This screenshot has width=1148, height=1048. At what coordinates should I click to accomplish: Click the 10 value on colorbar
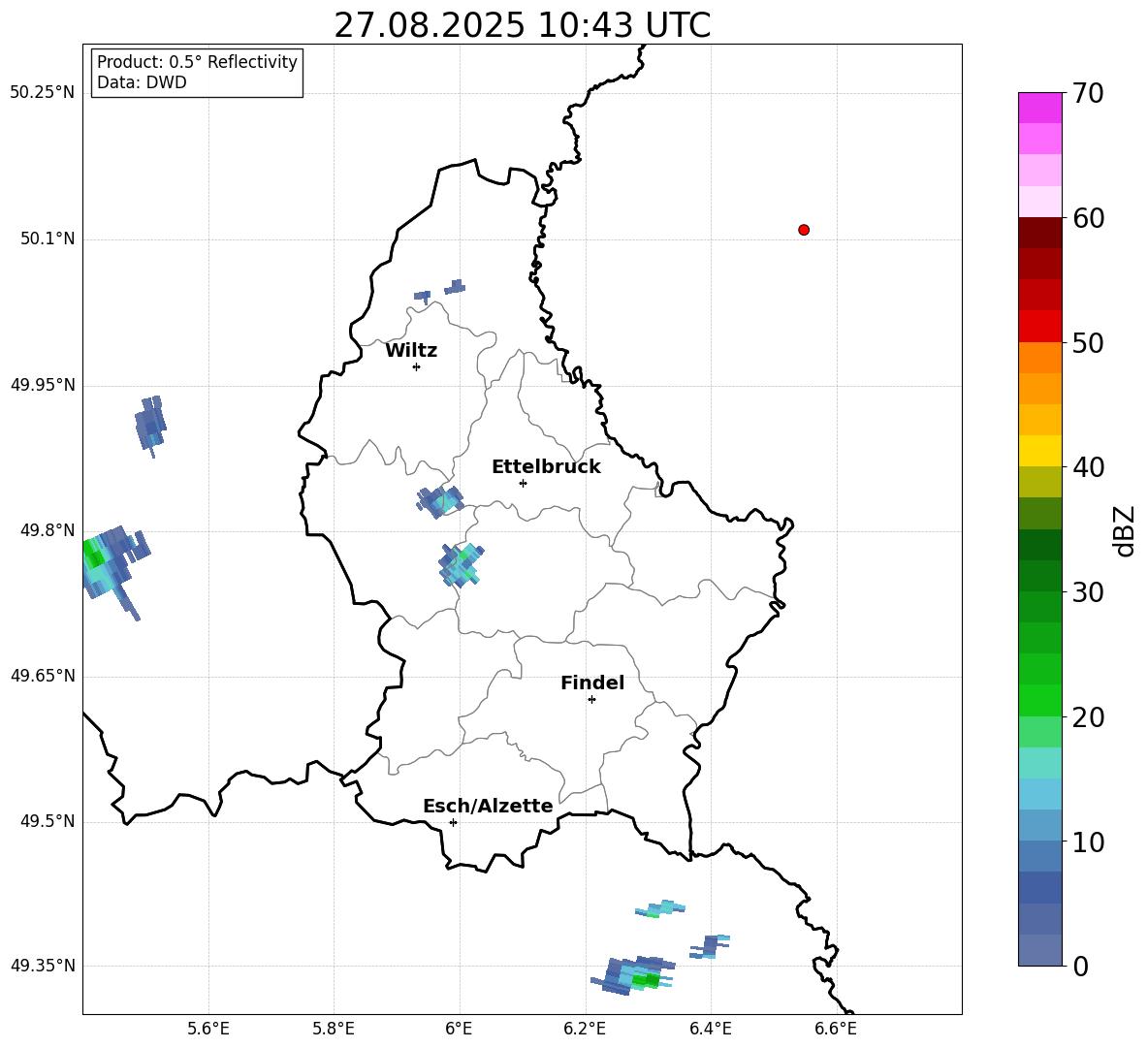pos(1088,842)
